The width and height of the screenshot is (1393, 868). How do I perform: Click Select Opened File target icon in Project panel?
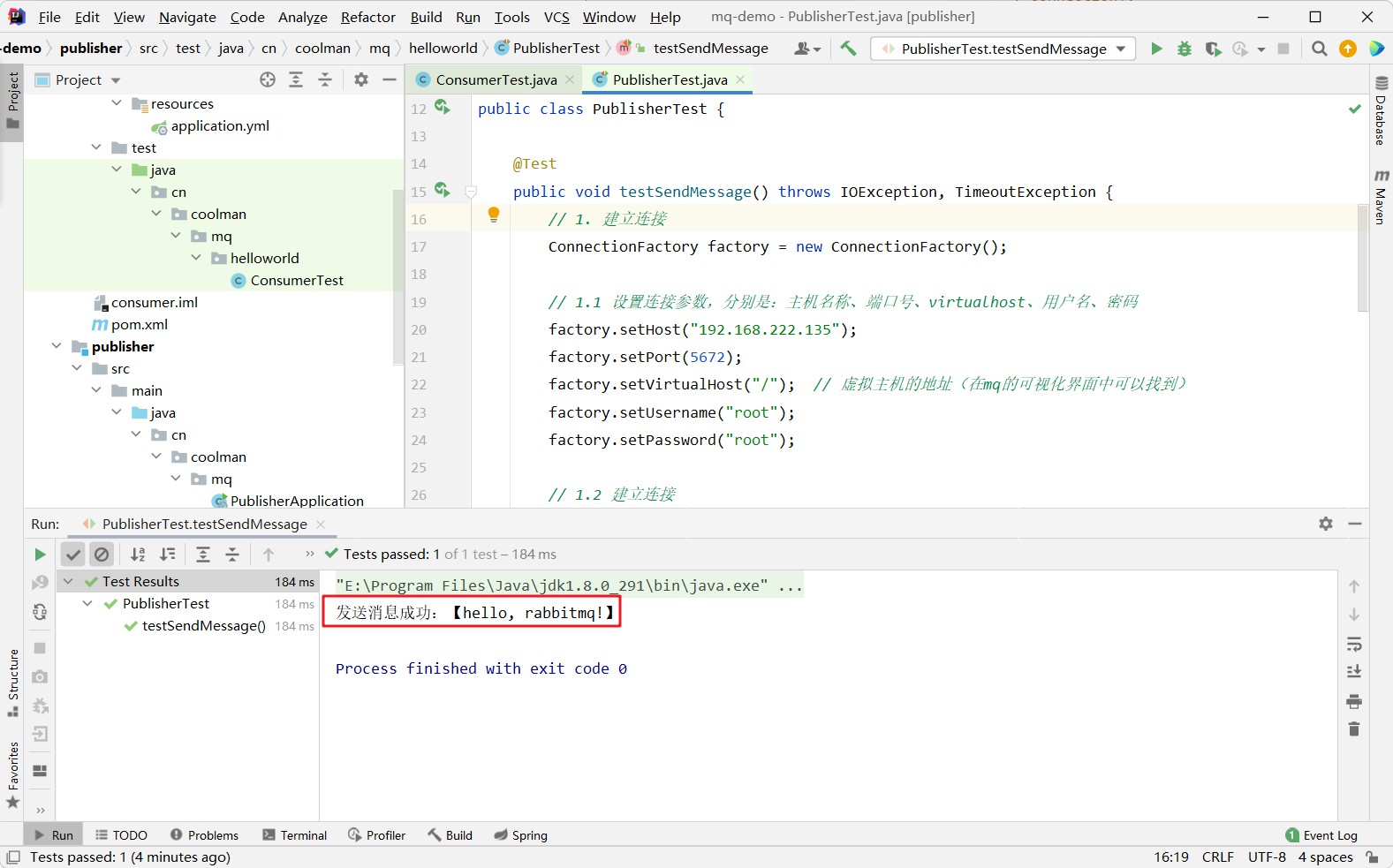click(268, 80)
